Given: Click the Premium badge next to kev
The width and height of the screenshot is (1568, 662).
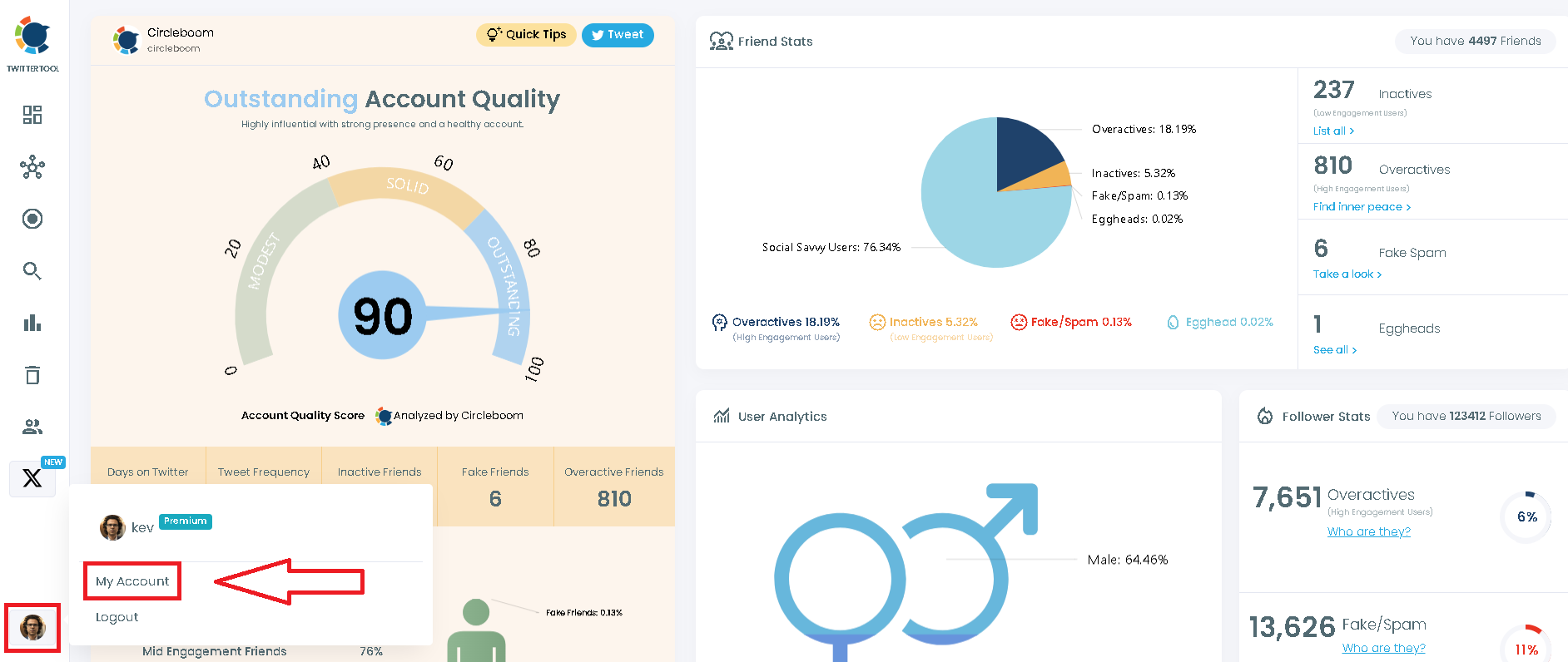Looking at the screenshot, I should pyautogui.click(x=186, y=521).
